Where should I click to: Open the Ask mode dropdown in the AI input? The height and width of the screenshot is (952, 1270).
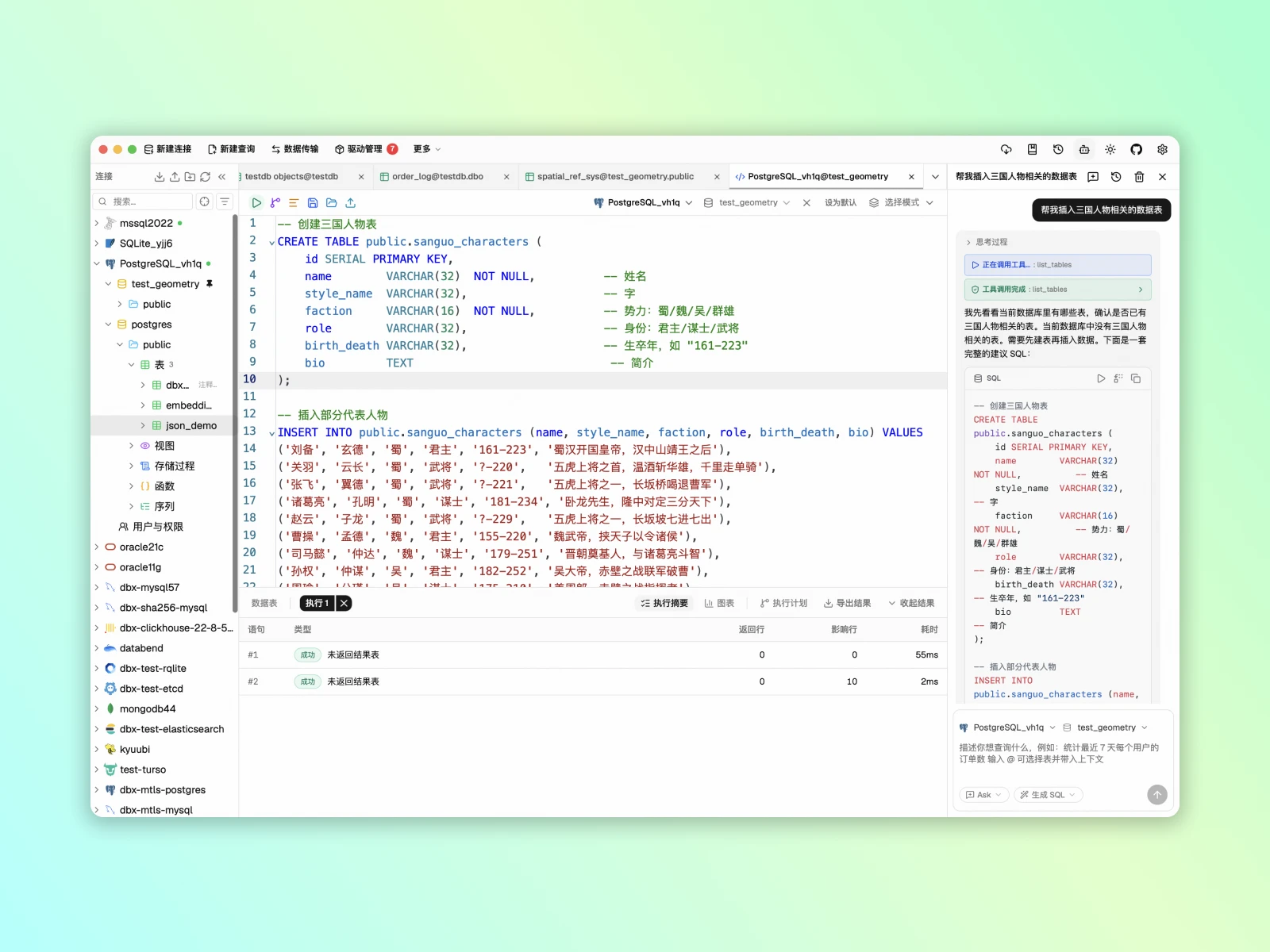(984, 795)
